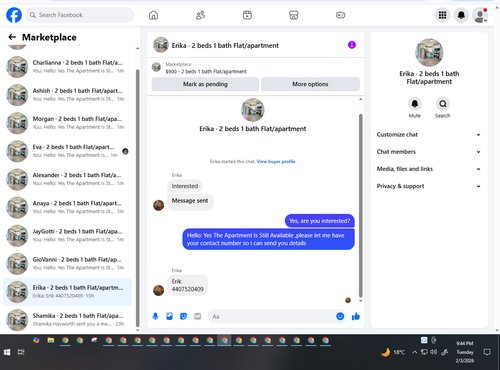Viewport: 500px width, 370px height.
Task: Open Morgan conversation in list
Action: [67, 123]
